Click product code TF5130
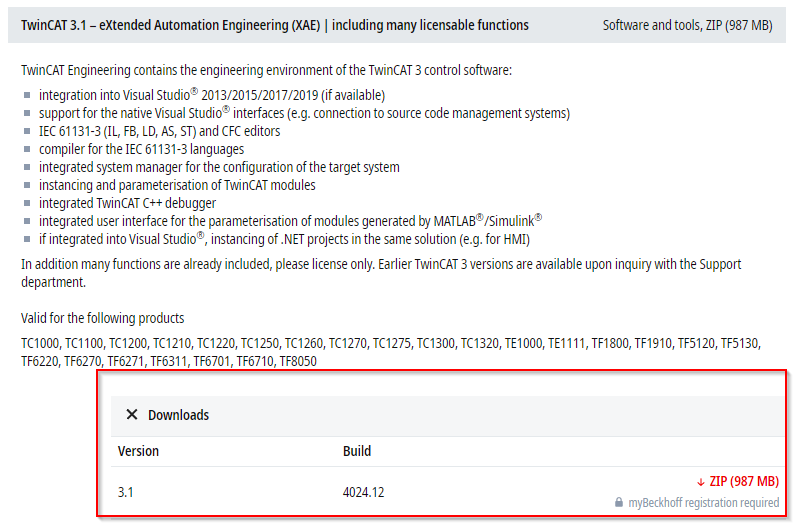Screen dimensions: 797x525 tap(740, 344)
